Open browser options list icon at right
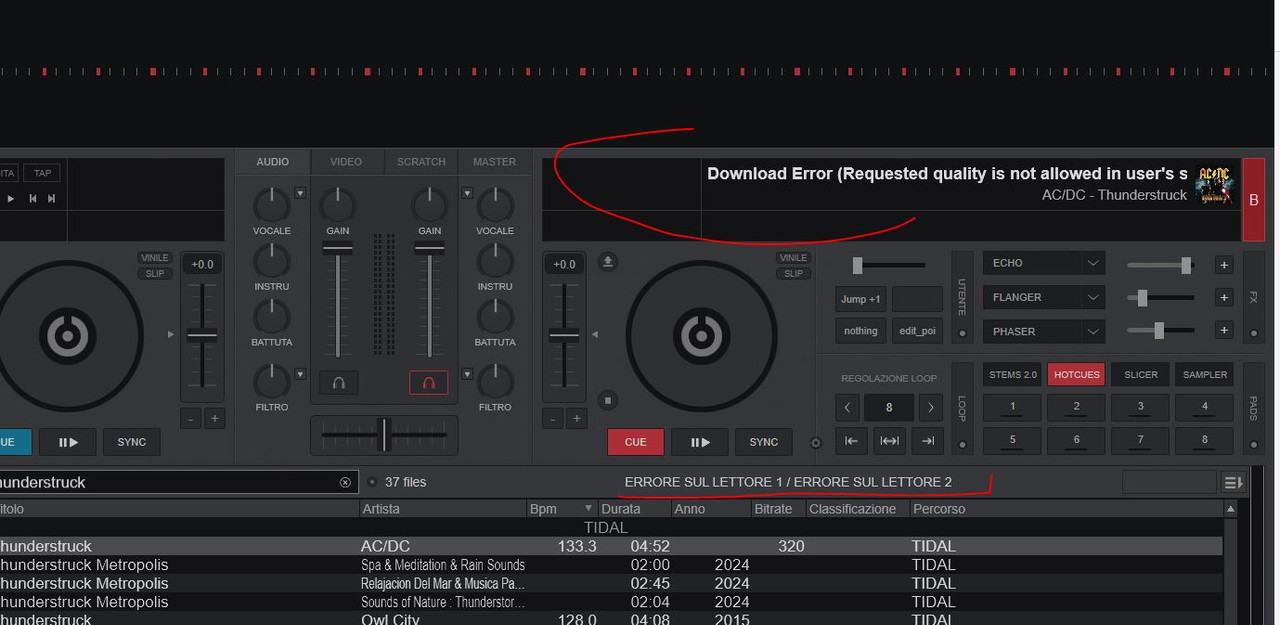Viewport: 1280px width, 625px height. tap(1234, 483)
